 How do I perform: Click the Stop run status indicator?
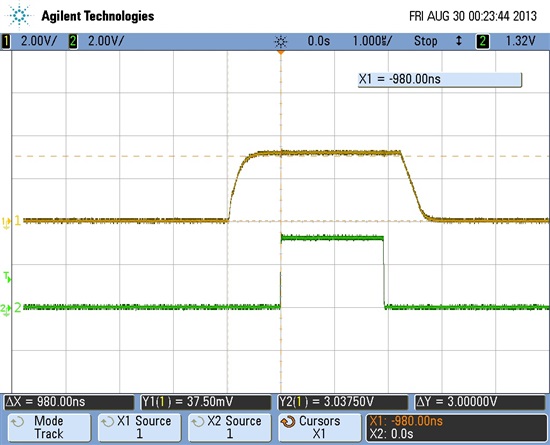click(425, 41)
